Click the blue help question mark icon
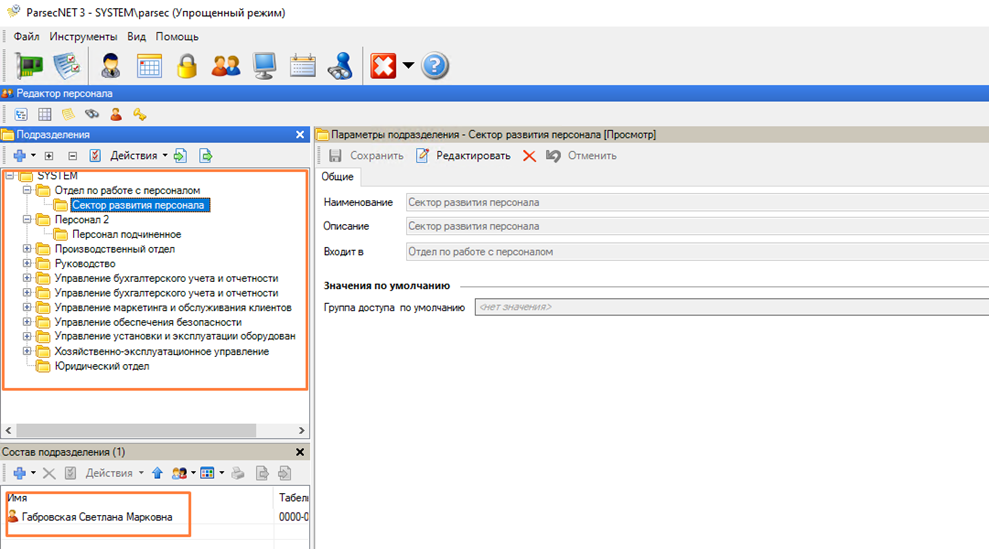989x549 pixels. (435, 66)
